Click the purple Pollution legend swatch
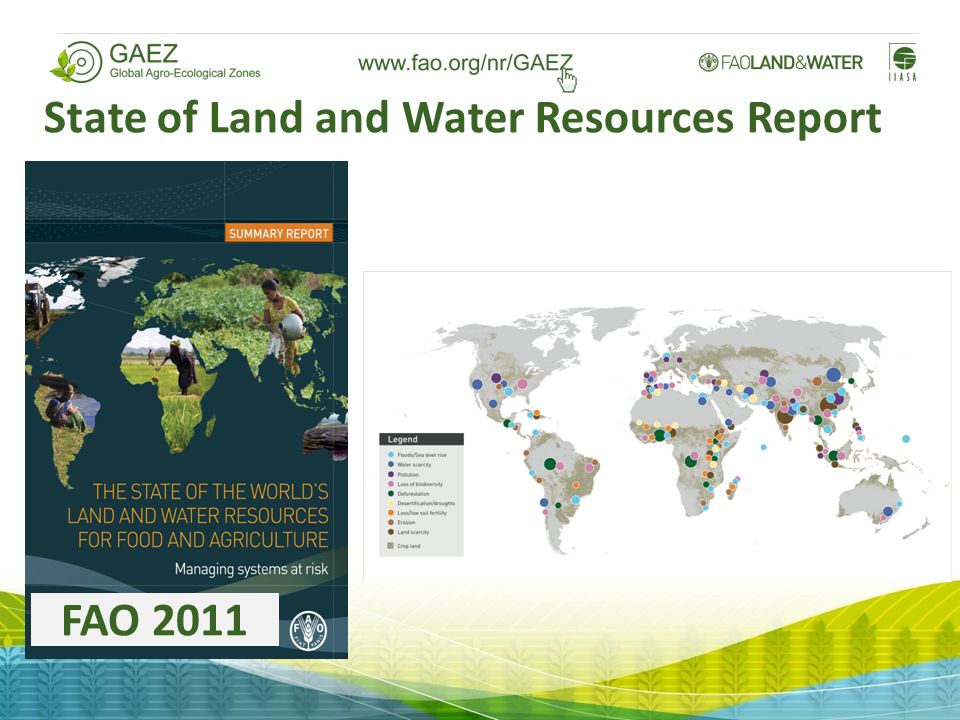 click(x=390, y=474)
